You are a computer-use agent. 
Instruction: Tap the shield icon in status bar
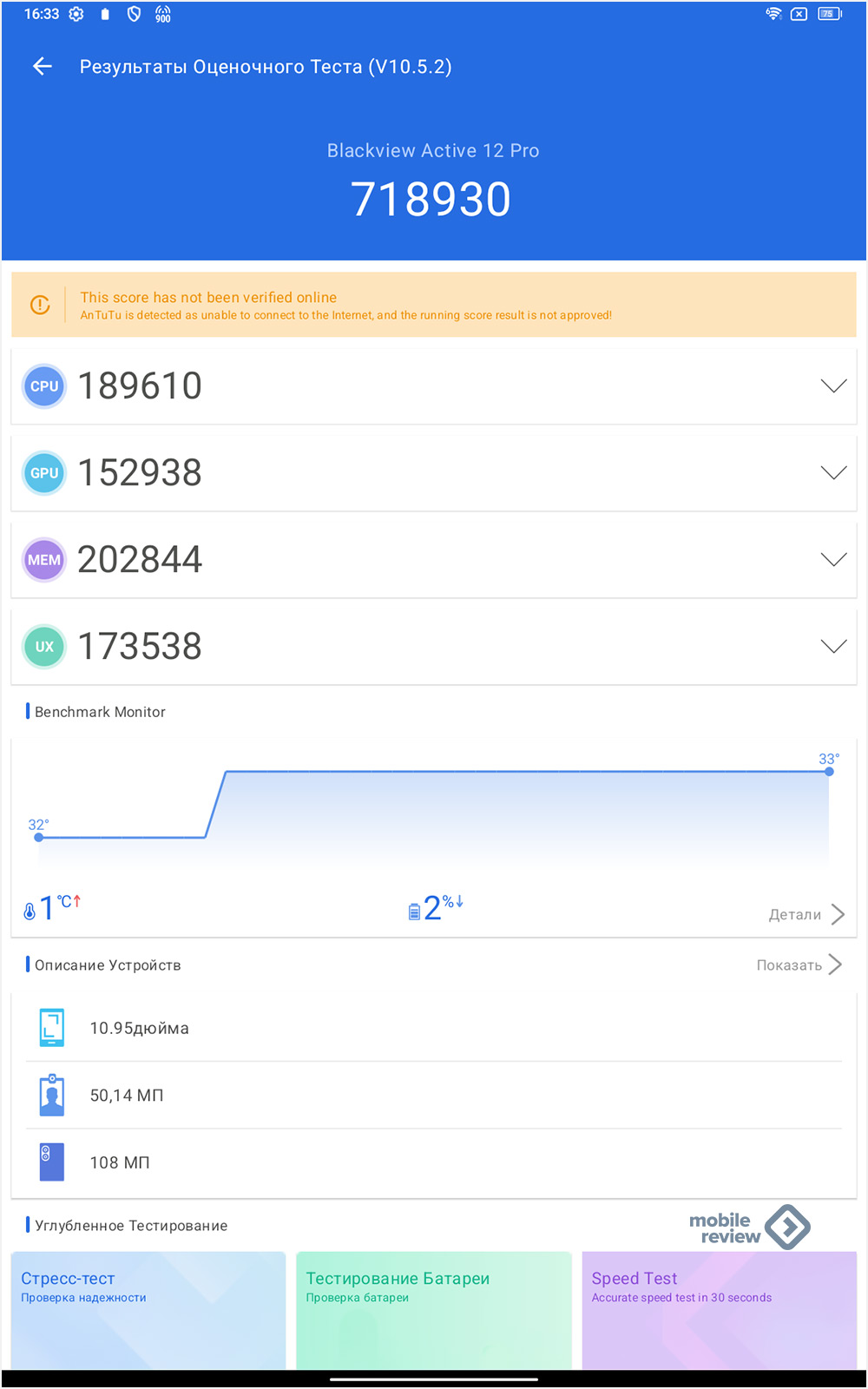pyautogui.click(x=134, y=14)
